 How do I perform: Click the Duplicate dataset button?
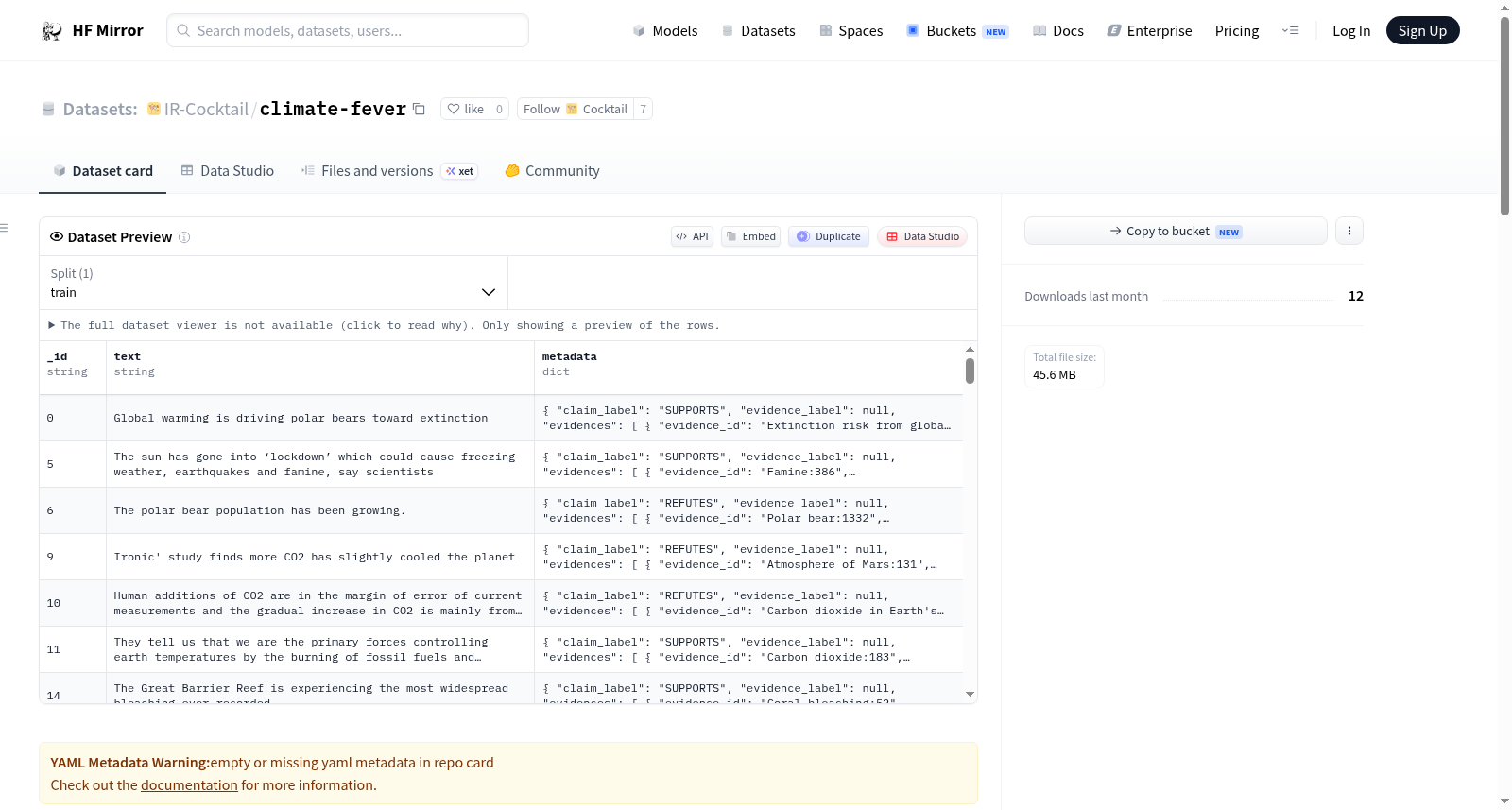point(829,236)
